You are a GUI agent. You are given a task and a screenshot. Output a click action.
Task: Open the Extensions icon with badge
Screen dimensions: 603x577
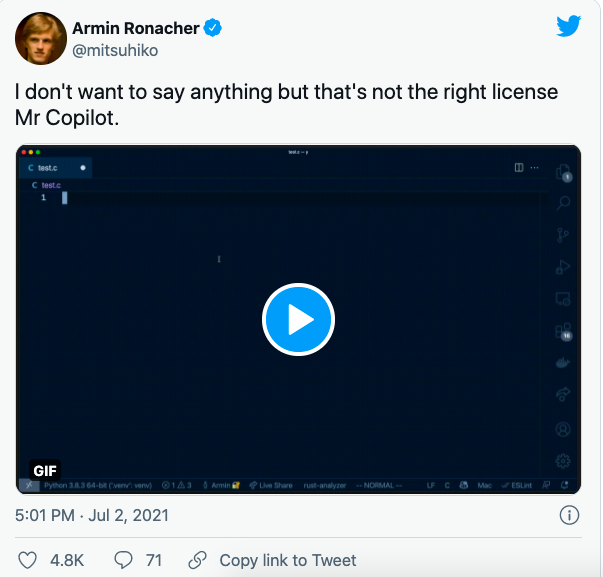562,330
